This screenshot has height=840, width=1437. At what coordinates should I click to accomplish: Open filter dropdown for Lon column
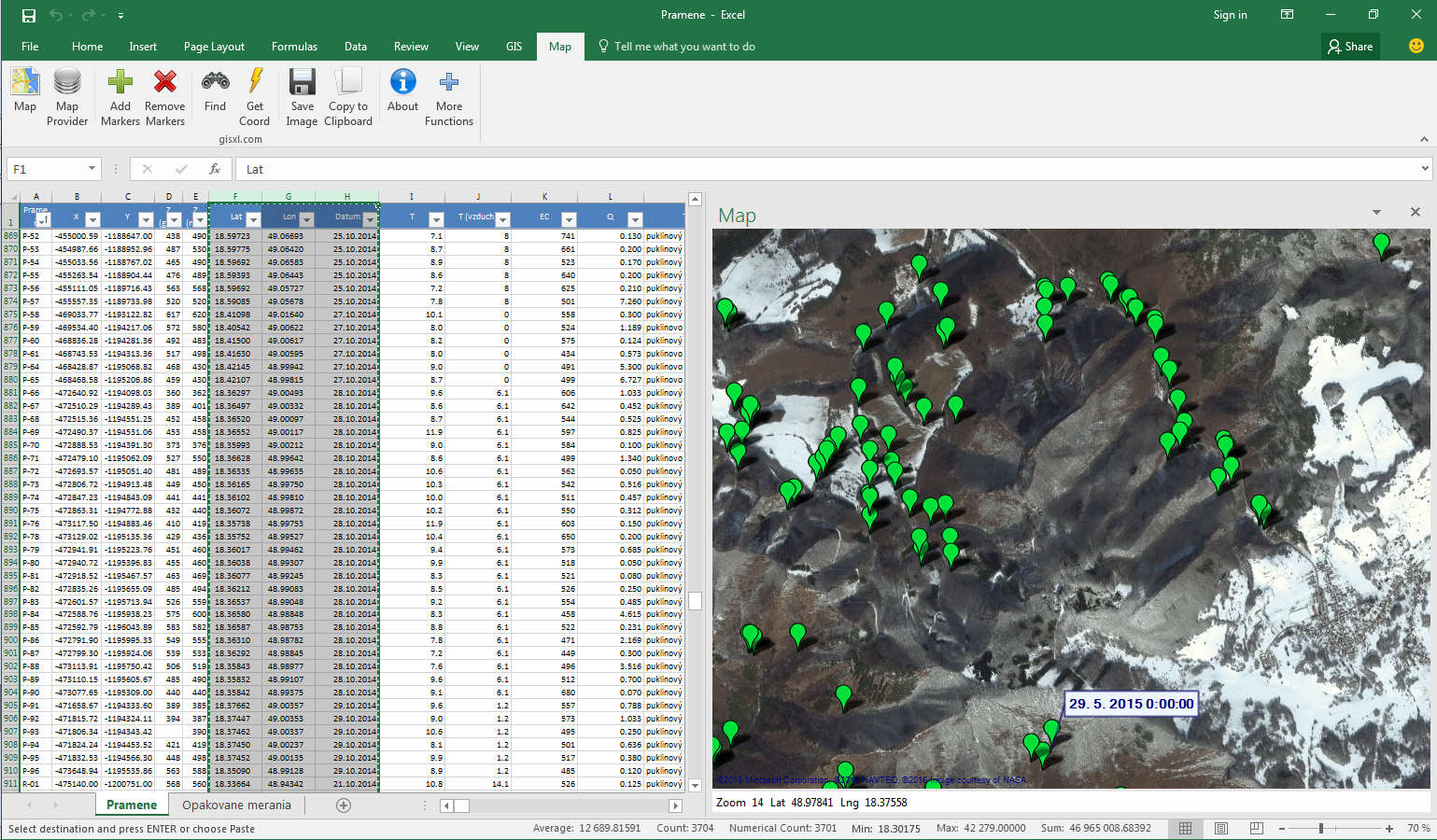coord(306,219)
